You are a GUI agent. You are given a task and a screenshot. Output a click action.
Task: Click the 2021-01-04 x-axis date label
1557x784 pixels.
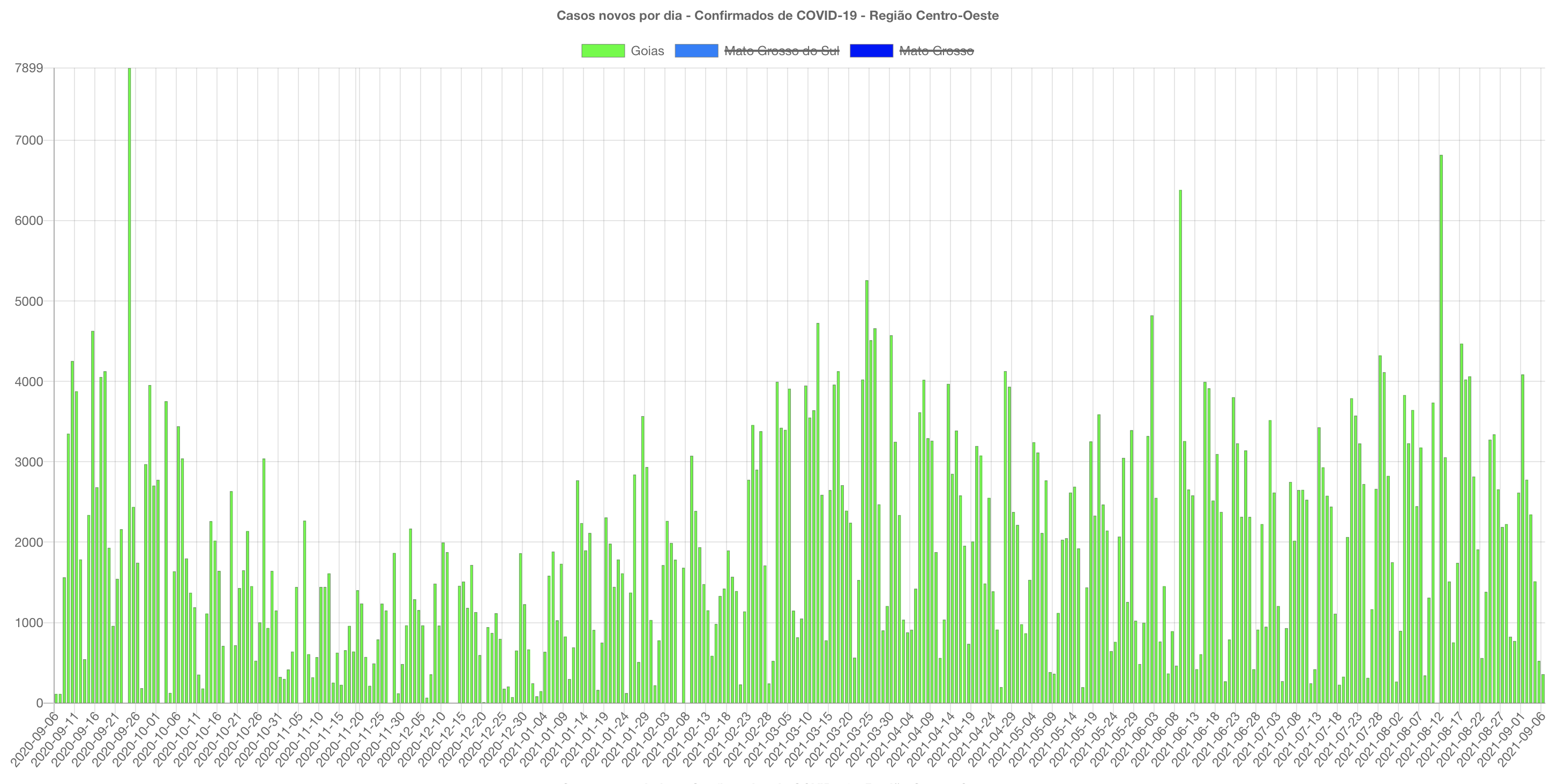pyautogui.click(x=523, y=740)
